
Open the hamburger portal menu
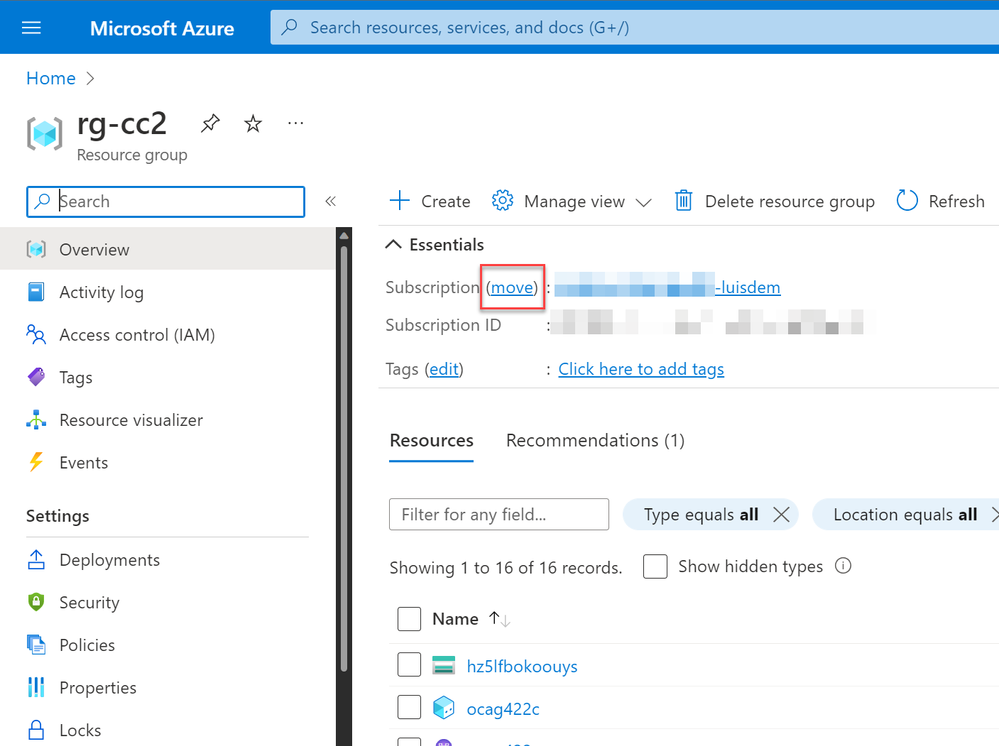click(31, 28)
